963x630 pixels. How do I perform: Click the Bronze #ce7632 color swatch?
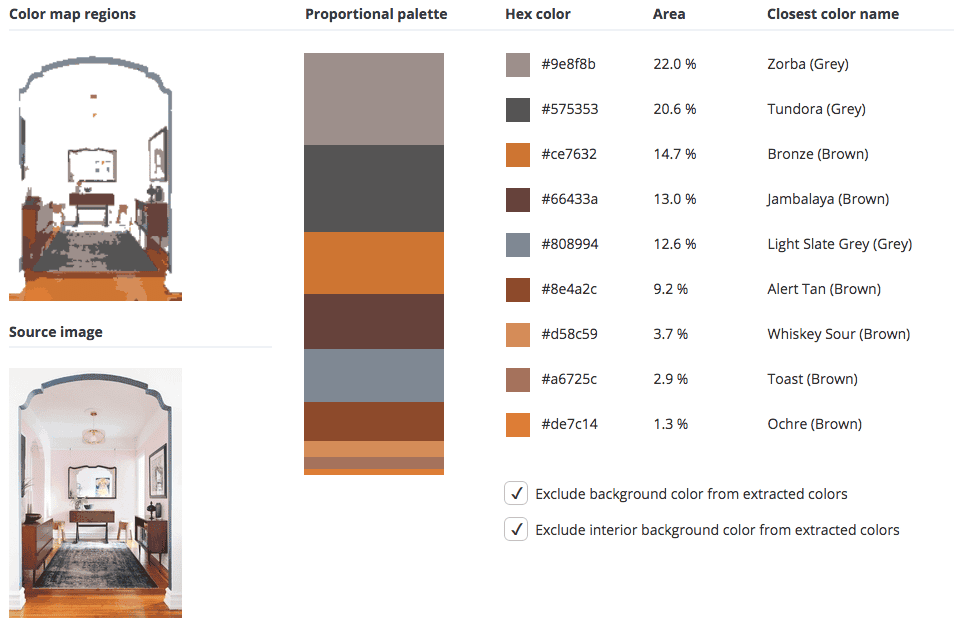point(517,155)
